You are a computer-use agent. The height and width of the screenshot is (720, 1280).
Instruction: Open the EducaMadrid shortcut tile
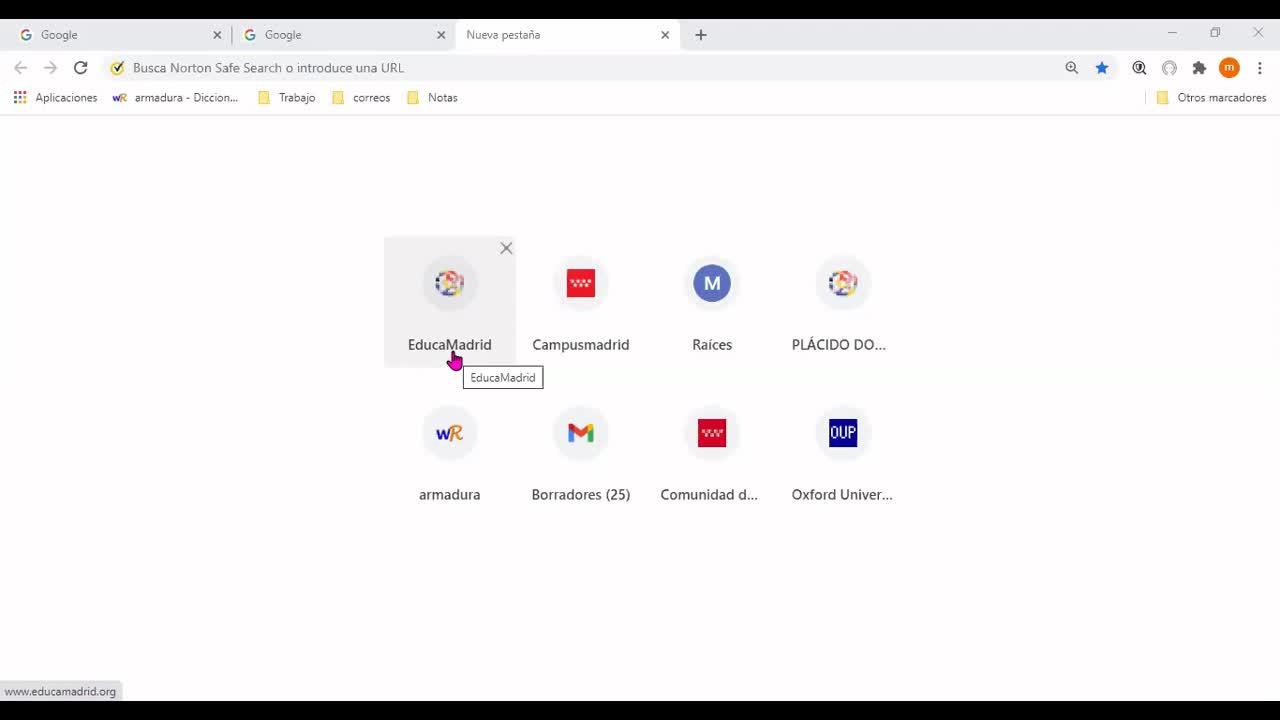(x=450, y=302)
